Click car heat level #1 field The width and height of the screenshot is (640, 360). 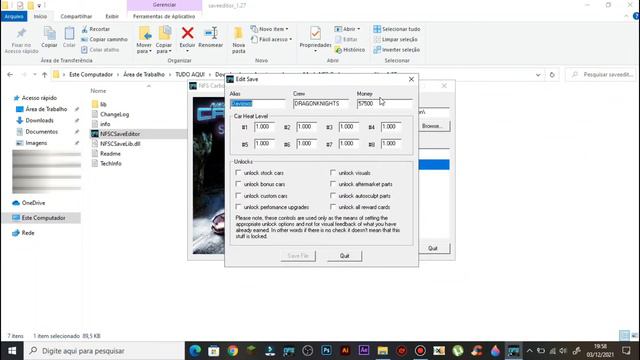click(x=264, y=127)
